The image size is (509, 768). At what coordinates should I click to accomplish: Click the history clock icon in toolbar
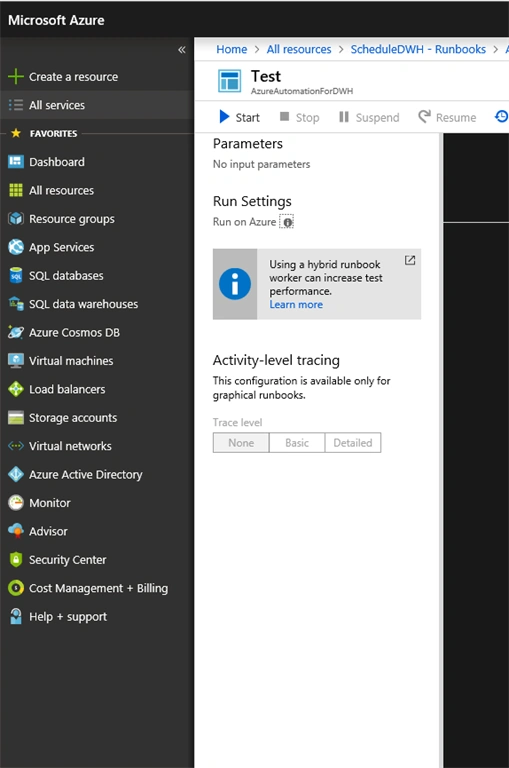click(x=501, y=117)
